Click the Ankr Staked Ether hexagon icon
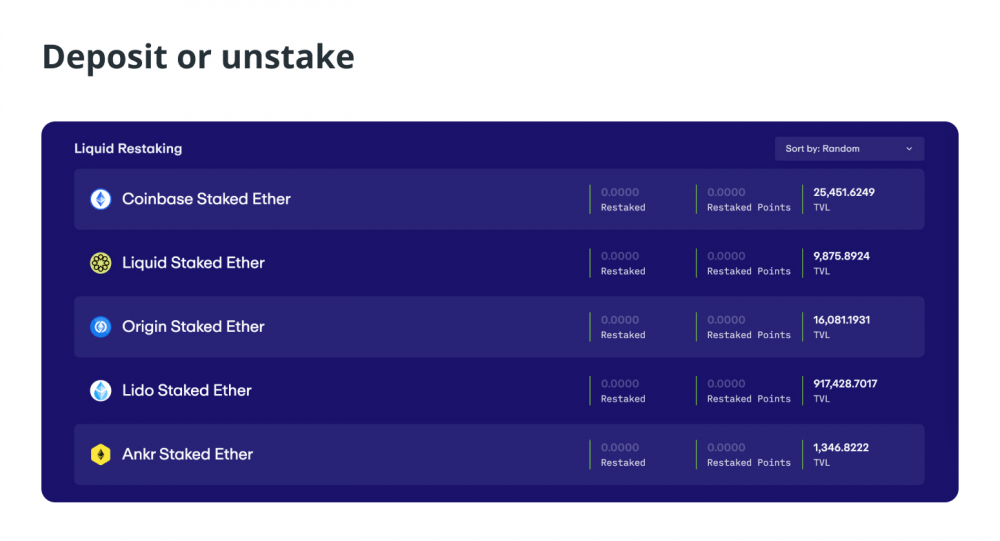 click(100, 454)
